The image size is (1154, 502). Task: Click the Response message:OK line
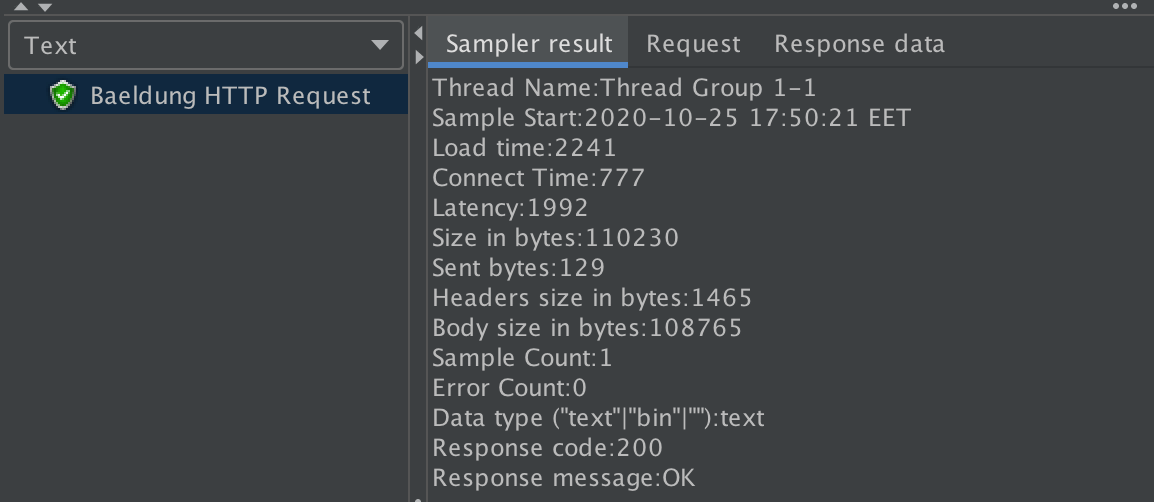coord(563,478)
